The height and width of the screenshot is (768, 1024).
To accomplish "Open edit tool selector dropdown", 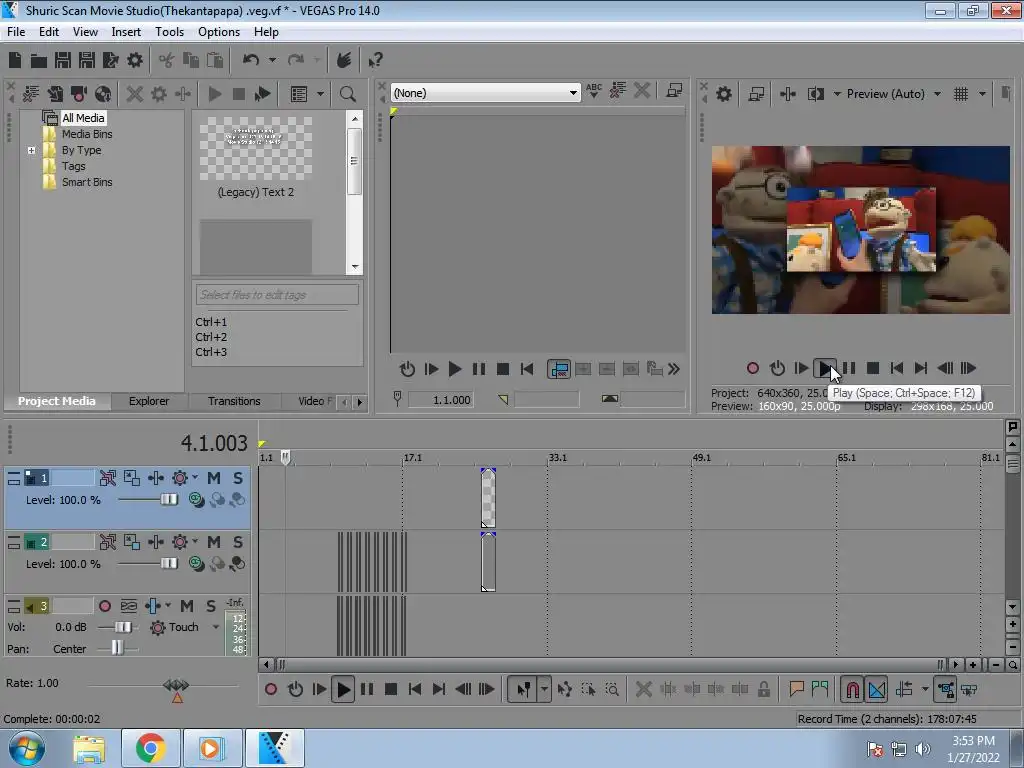I will point(544,689).
